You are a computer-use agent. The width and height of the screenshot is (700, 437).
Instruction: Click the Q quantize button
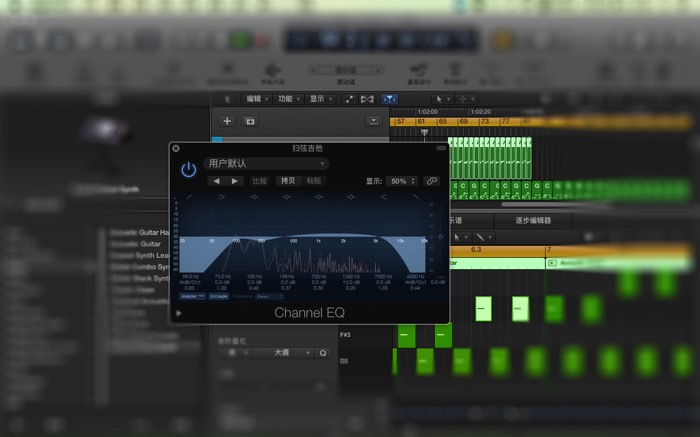[323, 353]
